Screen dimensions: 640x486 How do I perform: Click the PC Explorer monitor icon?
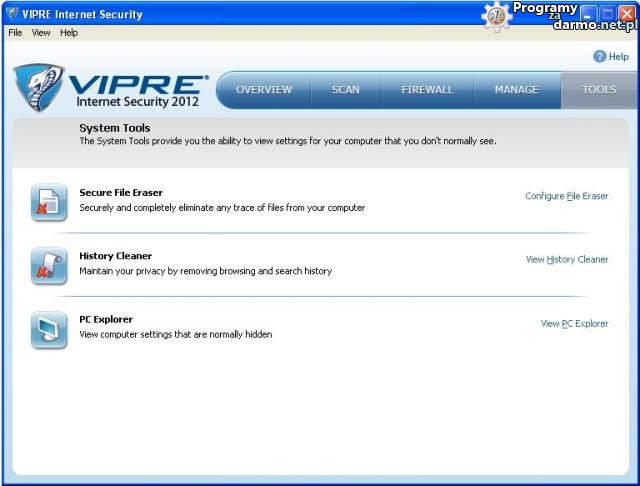click(x=48, y=329)
